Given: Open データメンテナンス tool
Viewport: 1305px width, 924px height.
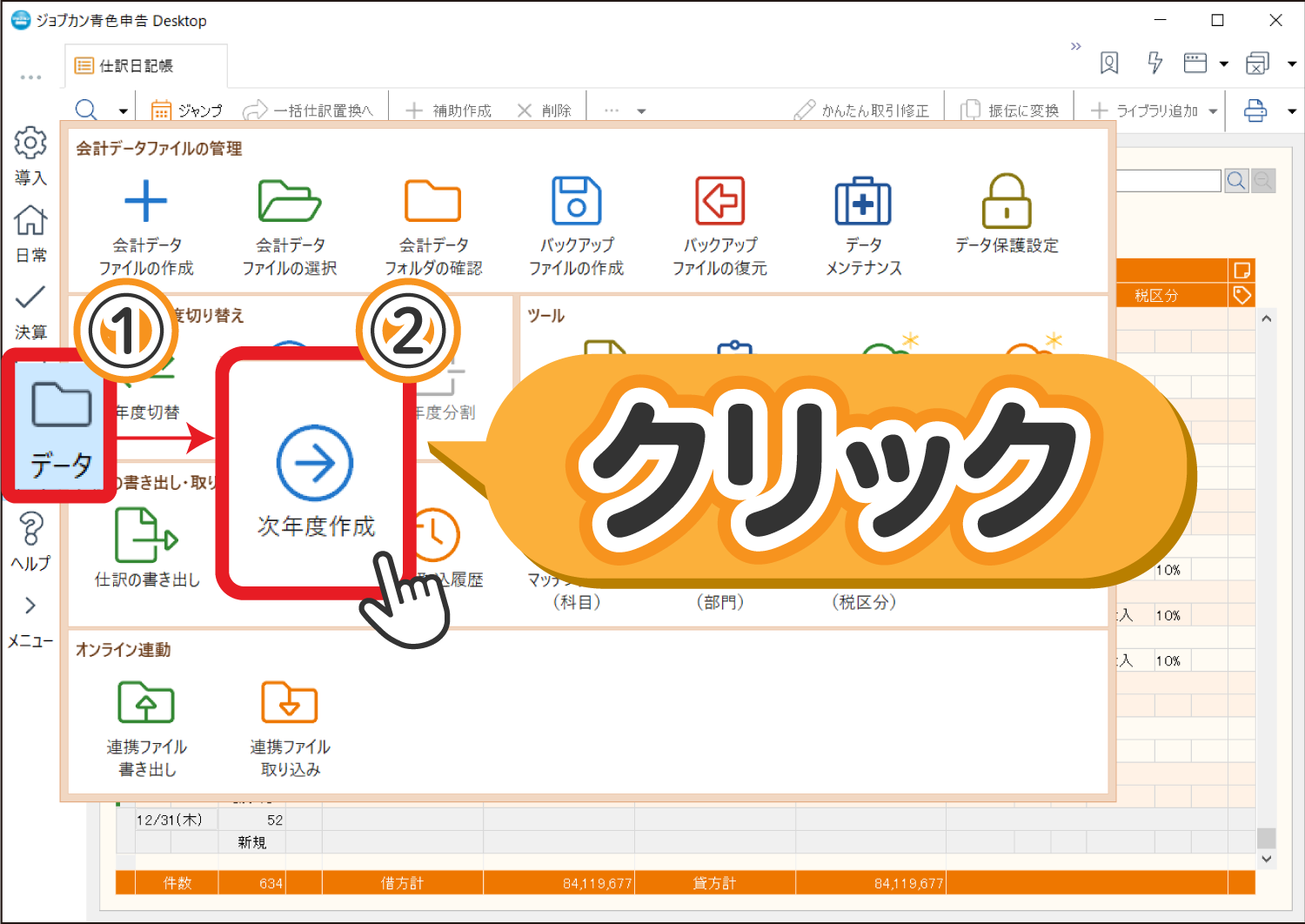Looking at the screenshot, I should click(863, 226).
